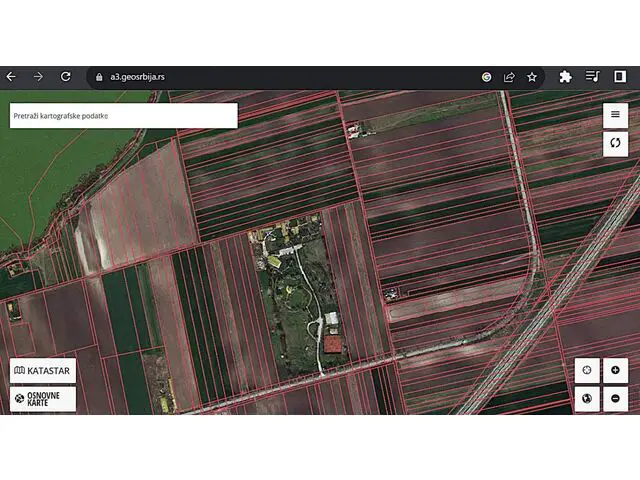The height and width of the screenshot is (480, 640).
Task: Bookmark the page with the star icon
Action: (x=532, y=76)
